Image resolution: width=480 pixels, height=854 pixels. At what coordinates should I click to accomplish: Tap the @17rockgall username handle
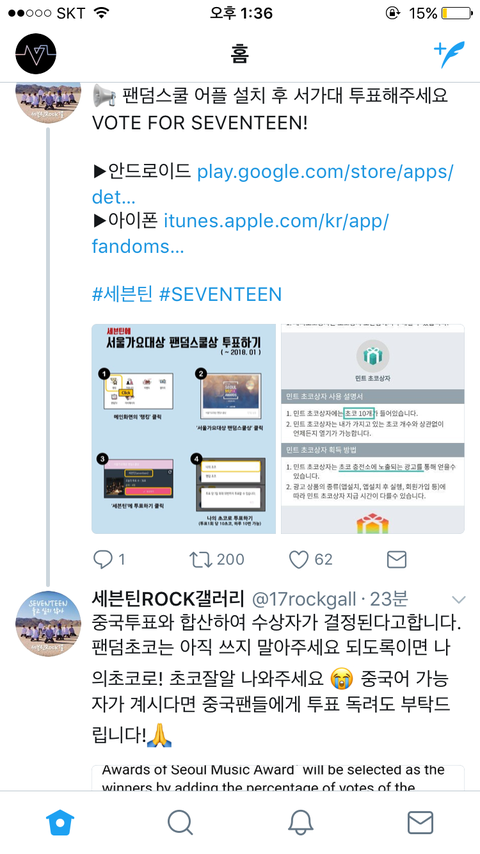(303, 599)
